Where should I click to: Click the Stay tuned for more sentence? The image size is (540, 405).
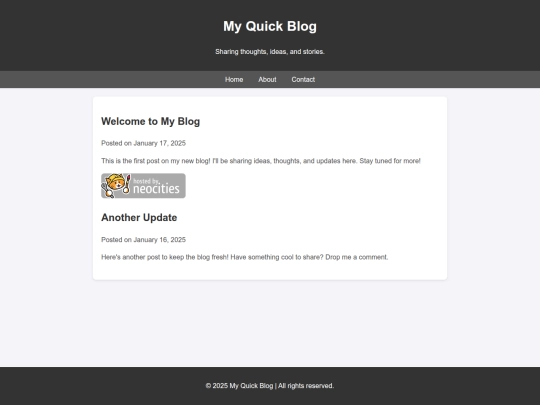(390, 161)
